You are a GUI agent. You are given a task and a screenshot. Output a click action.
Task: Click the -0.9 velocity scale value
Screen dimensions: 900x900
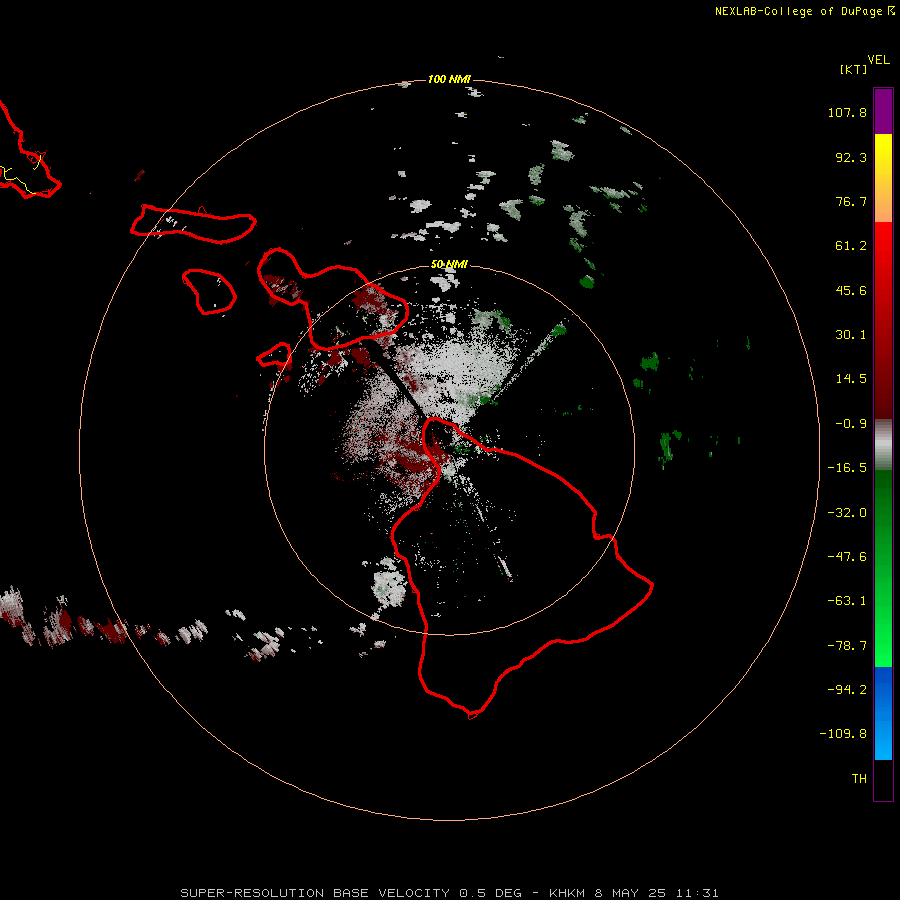pos(851,424)
